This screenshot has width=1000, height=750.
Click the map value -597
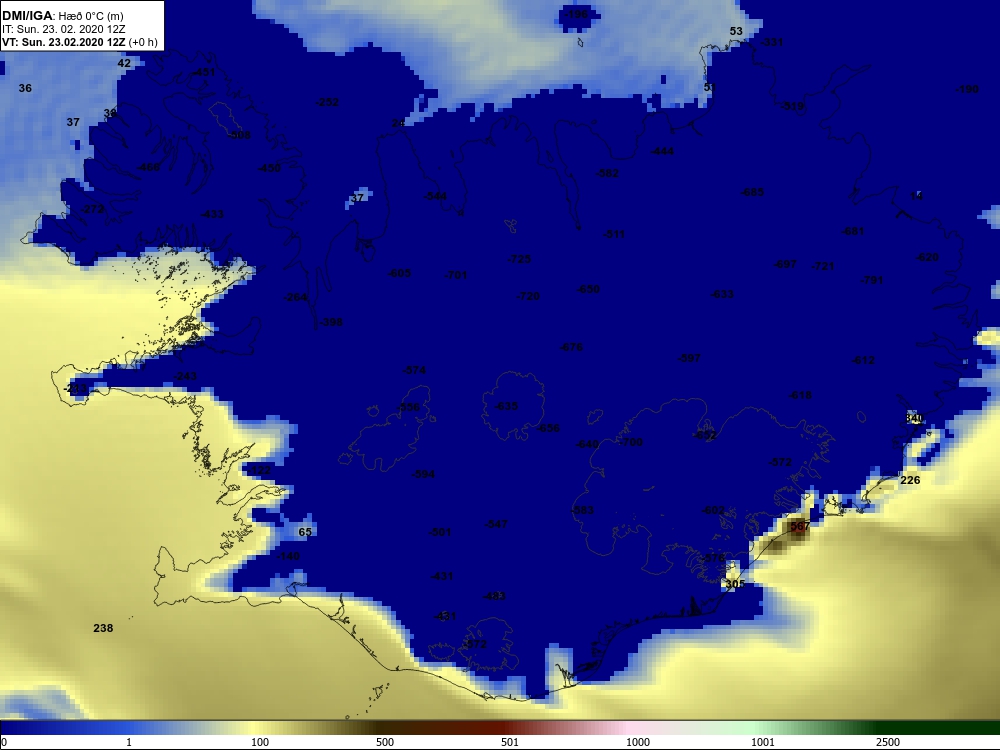click(x=689, y=358)
